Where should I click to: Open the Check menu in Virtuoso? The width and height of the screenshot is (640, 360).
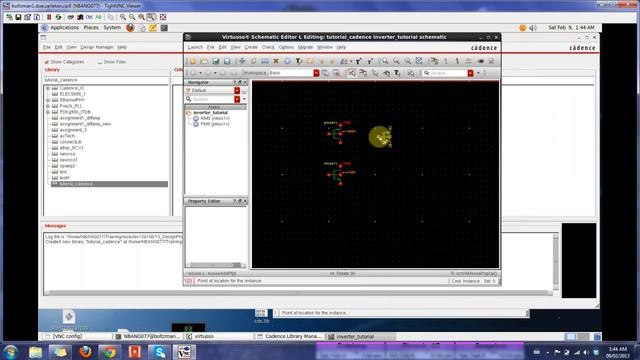click(268, 47)
